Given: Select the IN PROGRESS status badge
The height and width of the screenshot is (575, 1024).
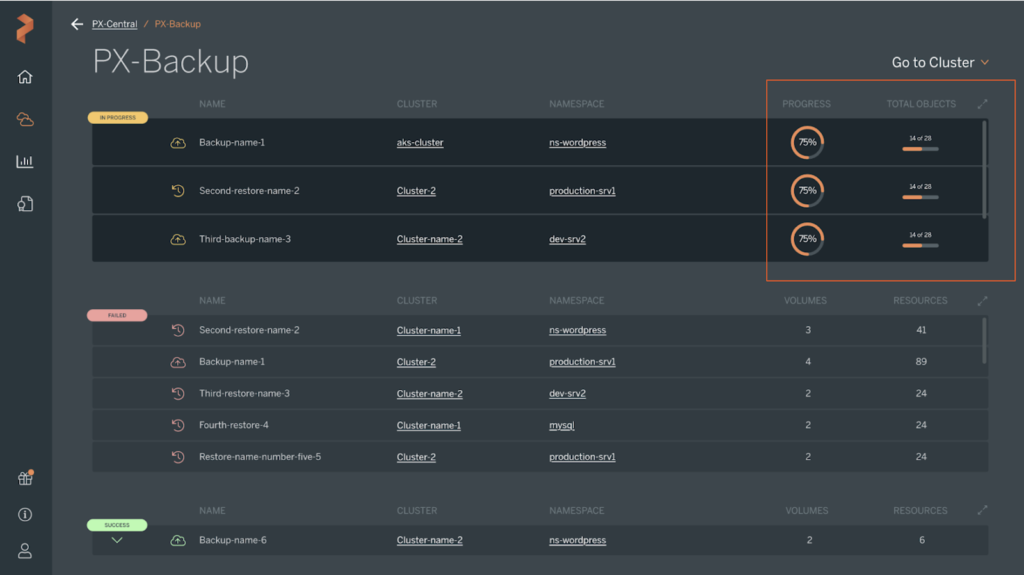Looking at the screenshot, I should click(x=117, y=118).
